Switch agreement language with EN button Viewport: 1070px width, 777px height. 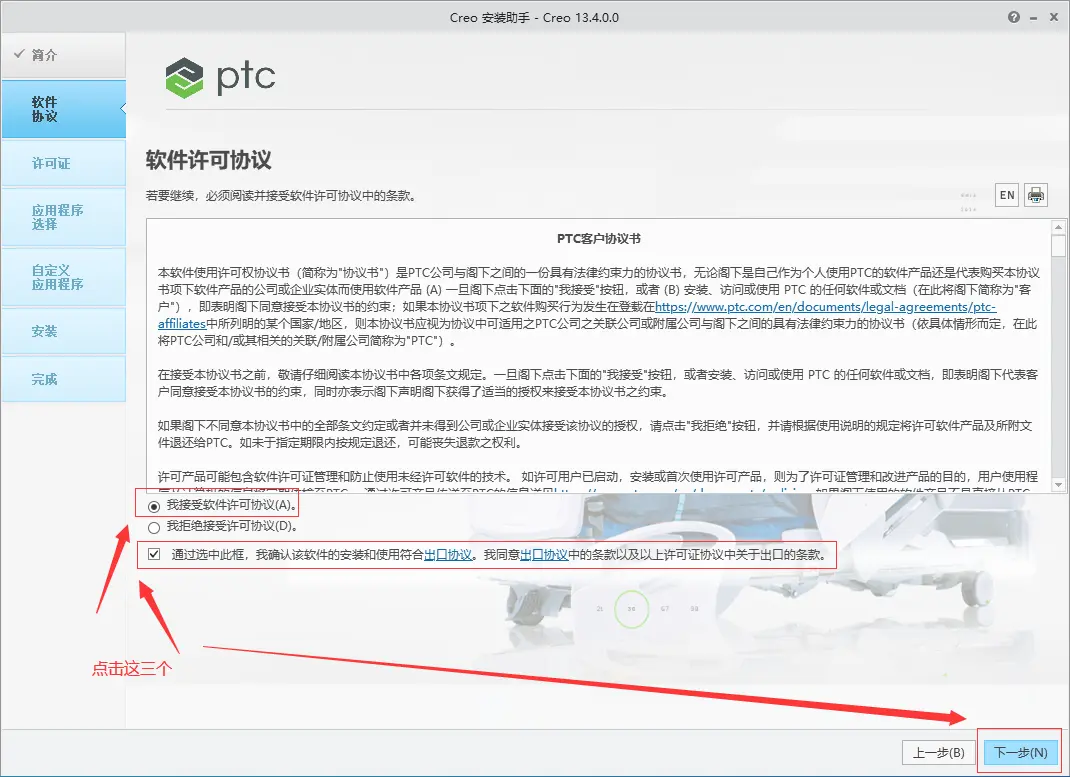(x=1007, y=195)
